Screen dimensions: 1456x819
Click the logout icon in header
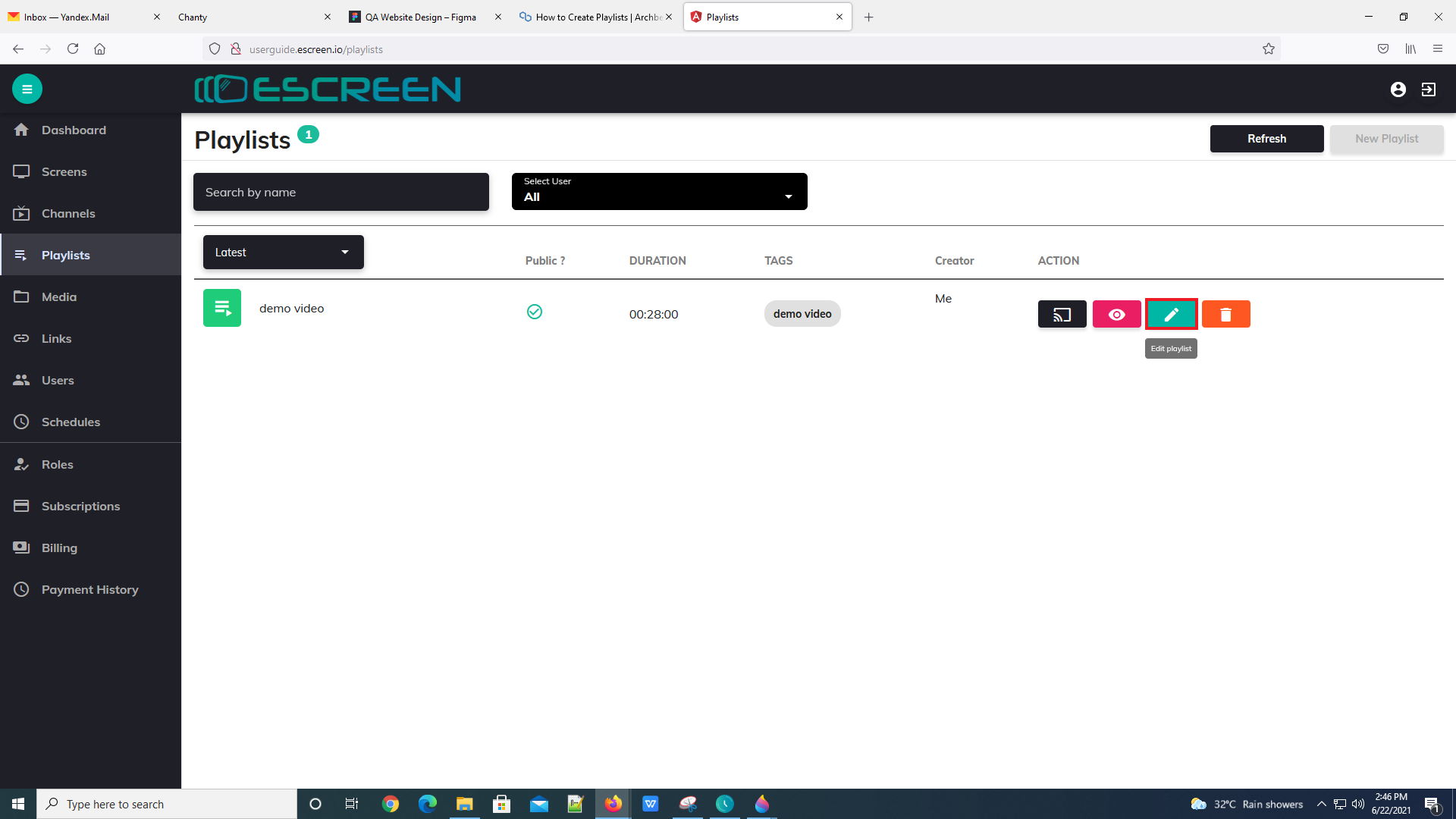click(1429, 89)
